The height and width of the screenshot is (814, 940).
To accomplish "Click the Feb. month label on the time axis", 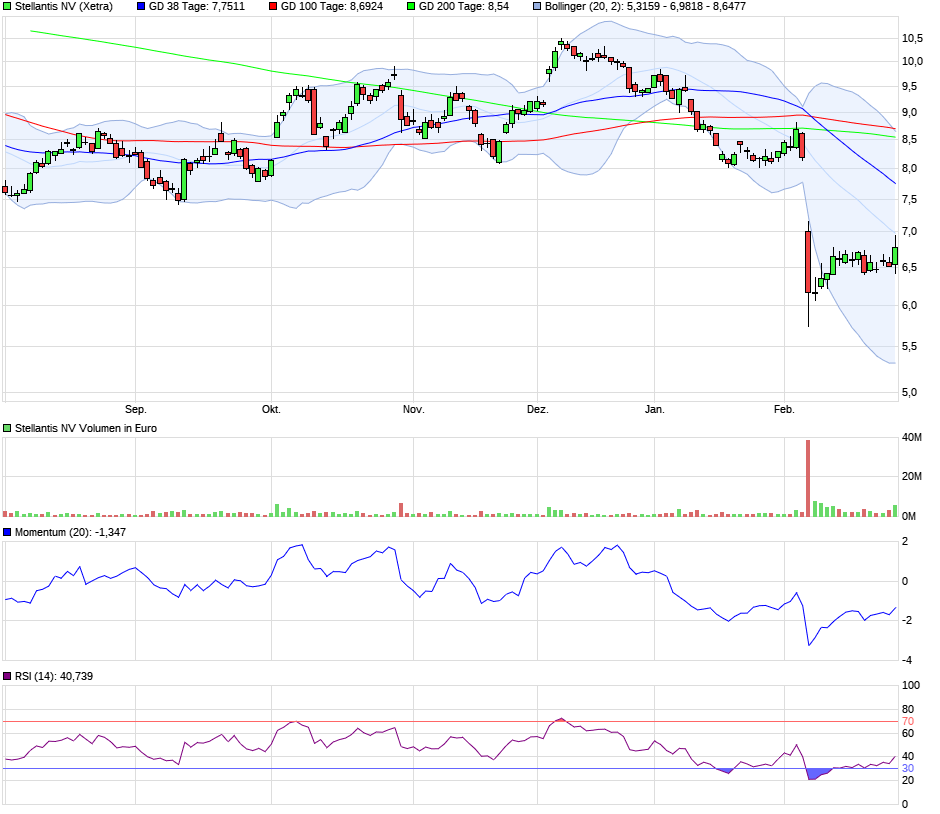I will coord(784,409).
